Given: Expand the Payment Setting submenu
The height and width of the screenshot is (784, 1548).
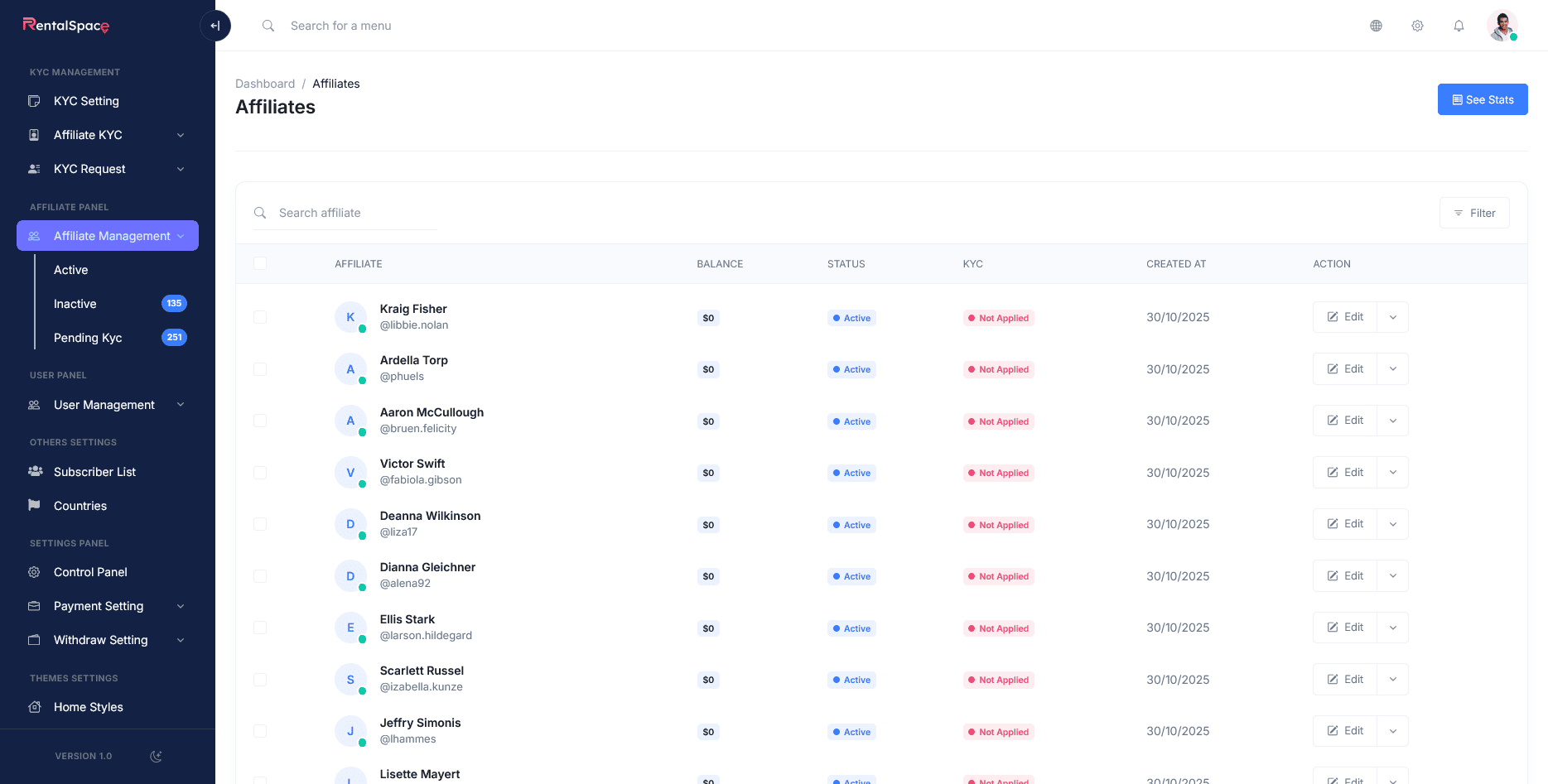Looking at the screenshot, I should tap(180, 606).
